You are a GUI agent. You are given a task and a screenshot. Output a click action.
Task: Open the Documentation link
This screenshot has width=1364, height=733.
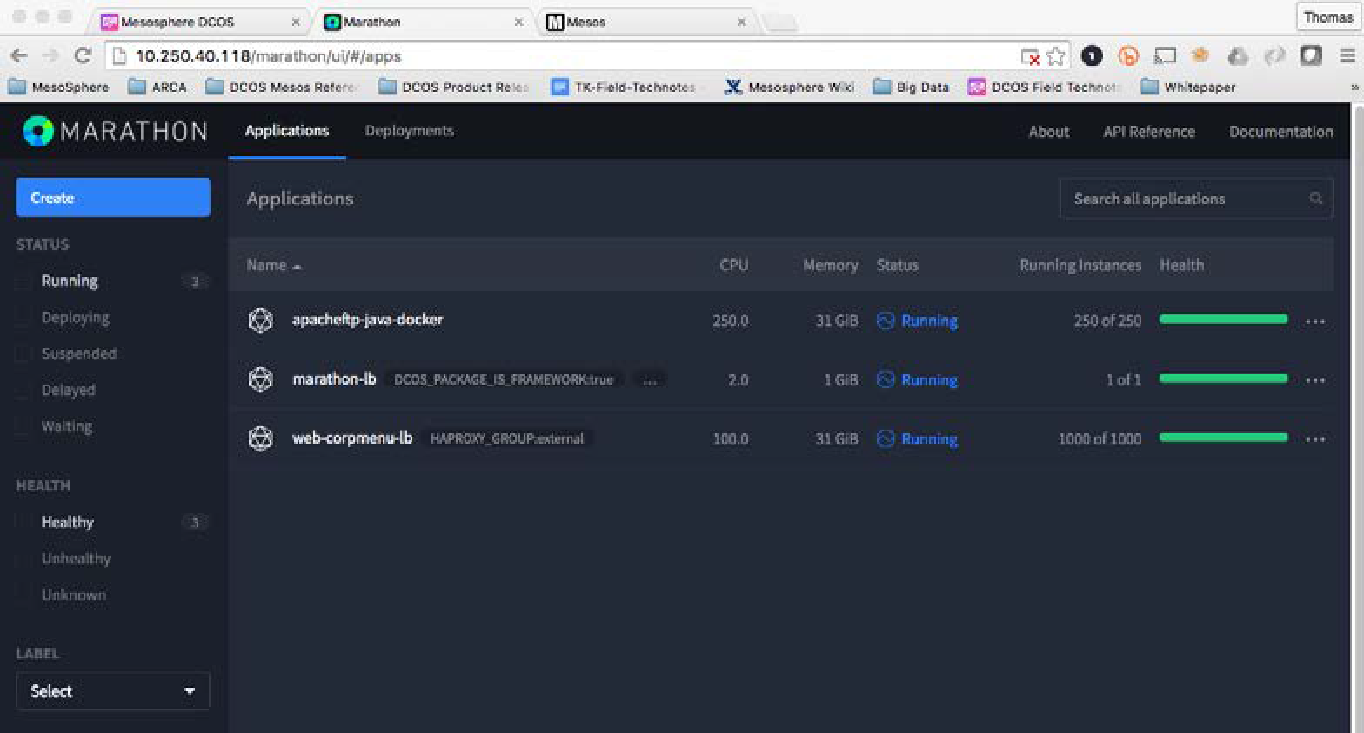(x=1281, y=132)
